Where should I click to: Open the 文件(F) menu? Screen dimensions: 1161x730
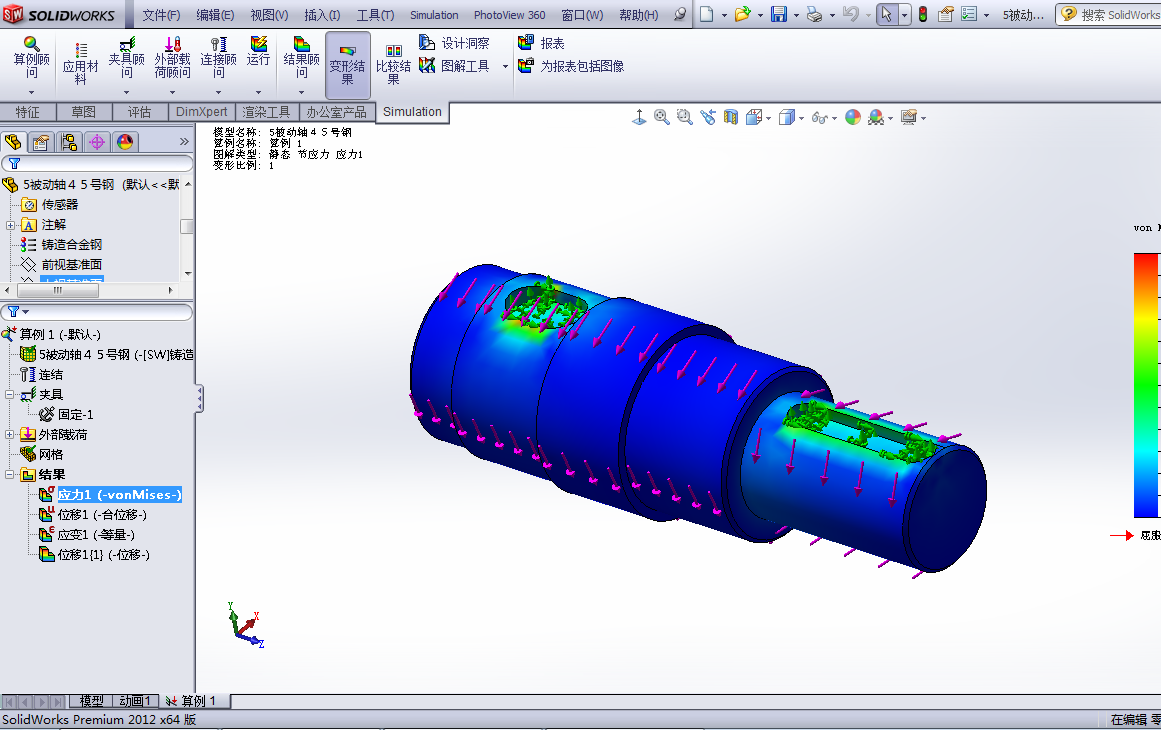161,15
